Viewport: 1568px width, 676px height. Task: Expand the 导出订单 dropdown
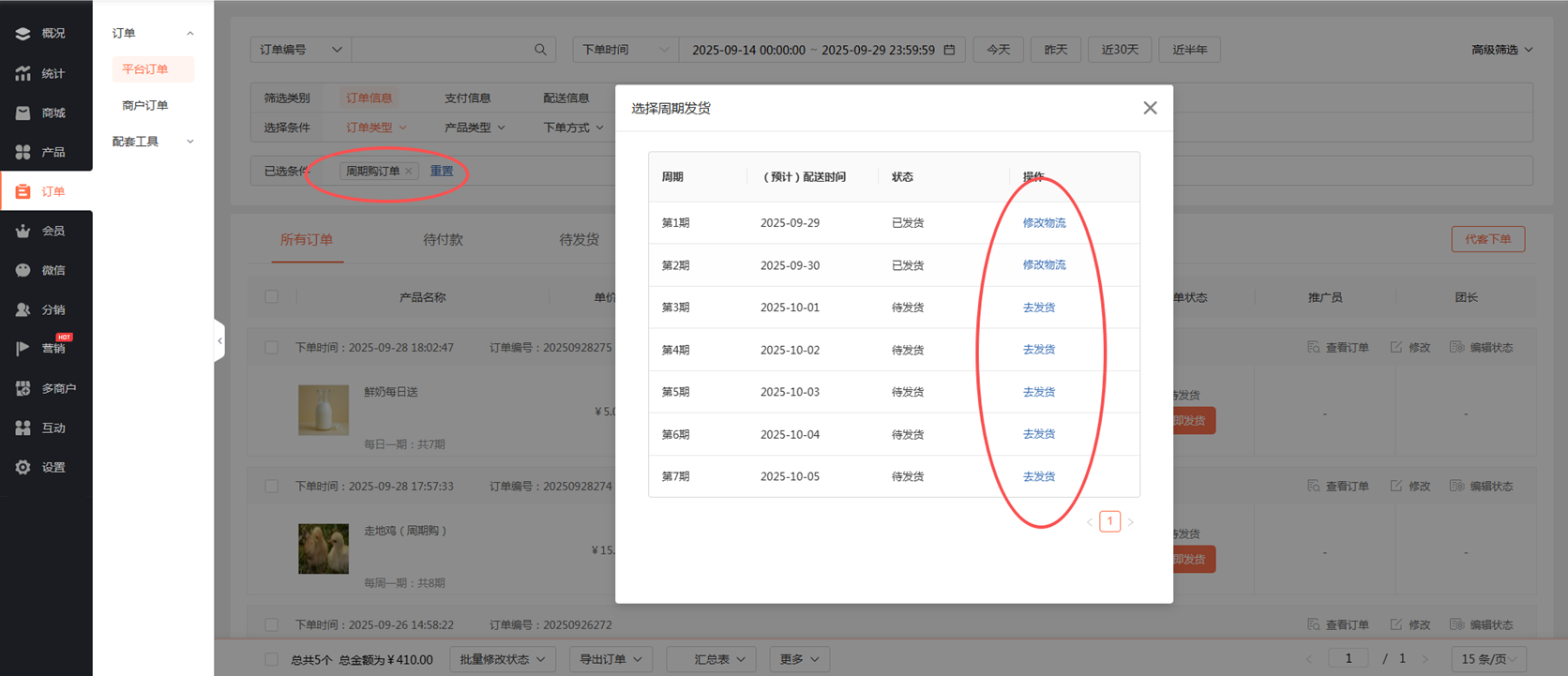click(611, 659)
